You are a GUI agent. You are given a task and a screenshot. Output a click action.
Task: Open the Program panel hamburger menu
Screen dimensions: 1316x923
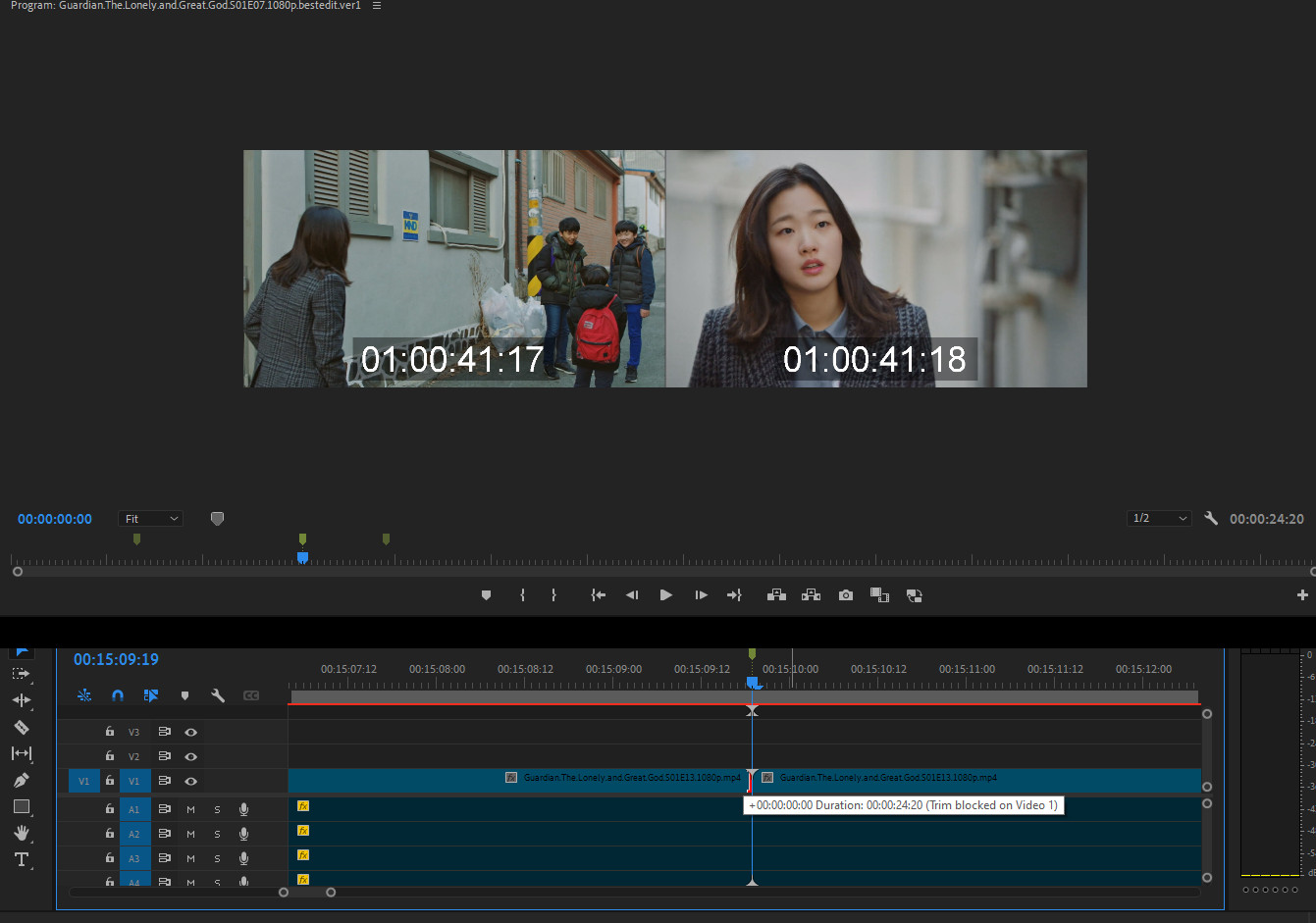377,6
